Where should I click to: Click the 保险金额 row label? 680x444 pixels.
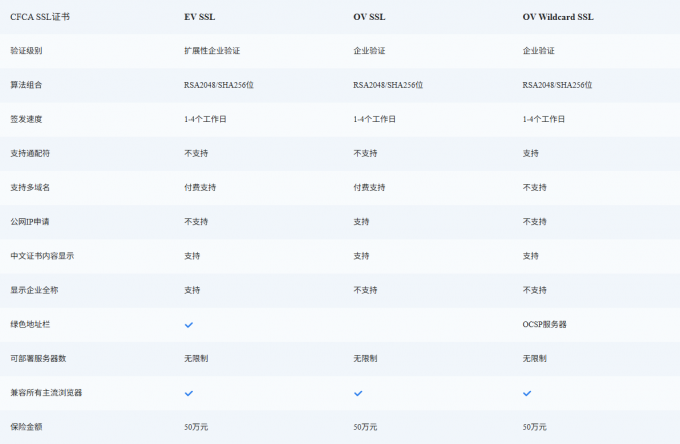point(26,428)
